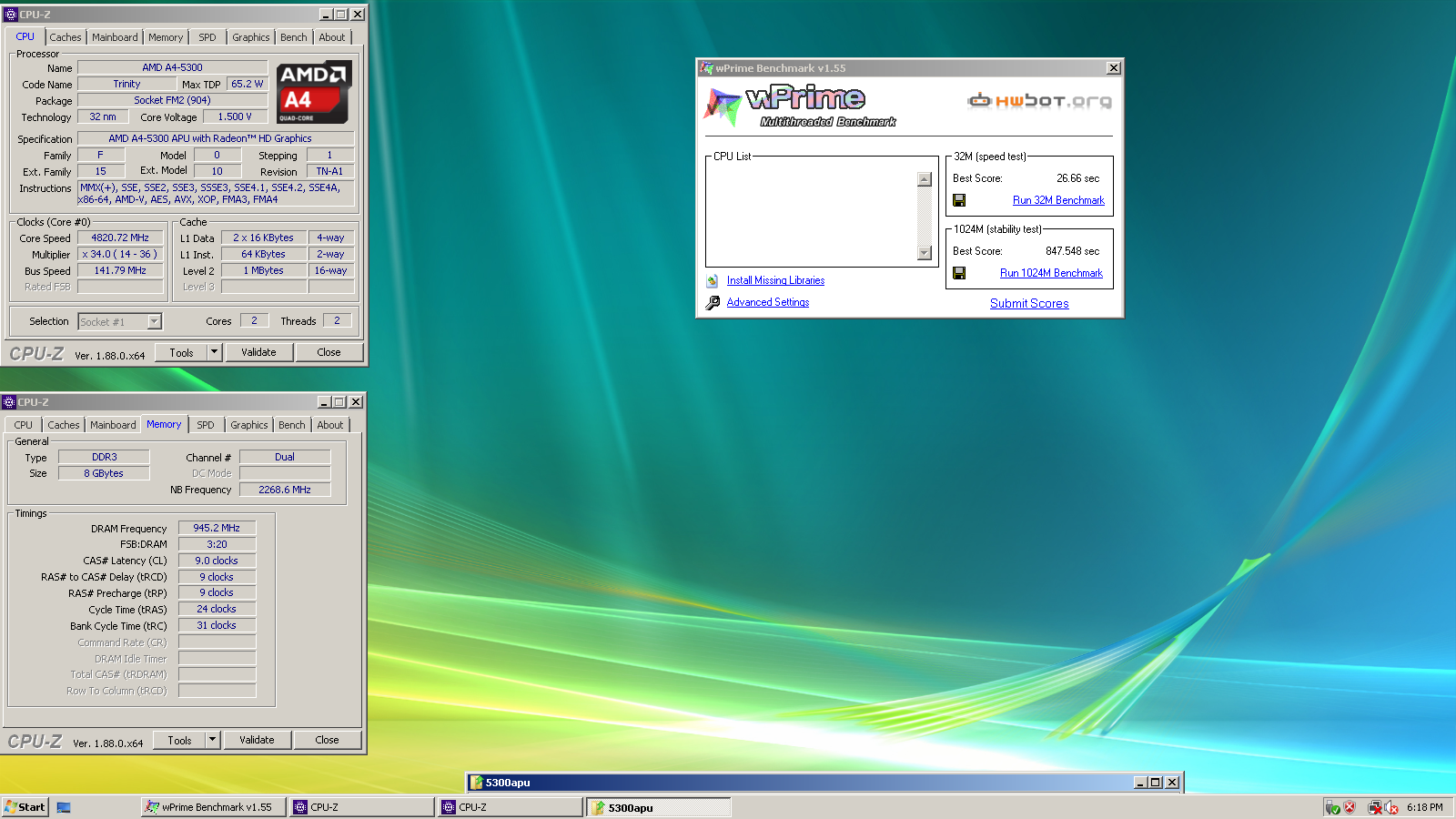
Task: Click the network disconnected tray icon
Action: click(1375, 807)
